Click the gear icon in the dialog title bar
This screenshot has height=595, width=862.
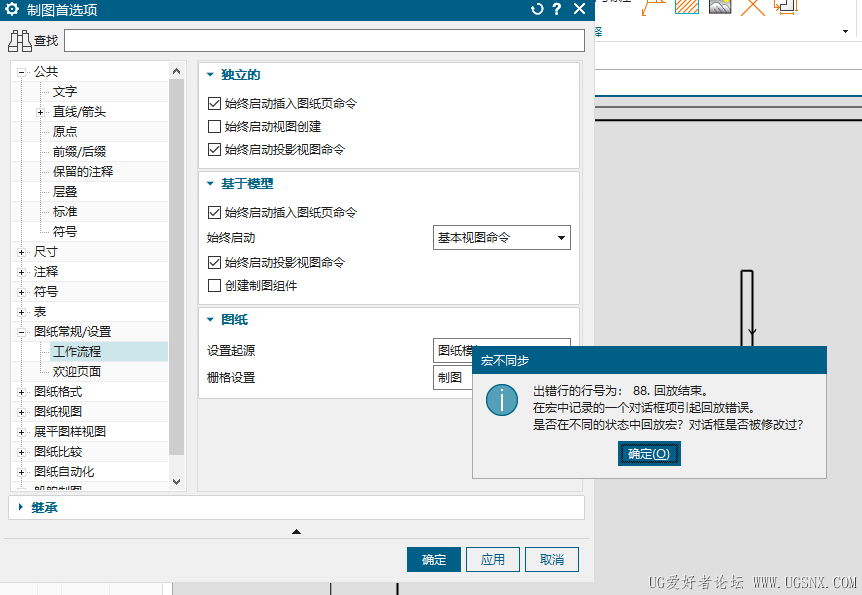(12, 9)
